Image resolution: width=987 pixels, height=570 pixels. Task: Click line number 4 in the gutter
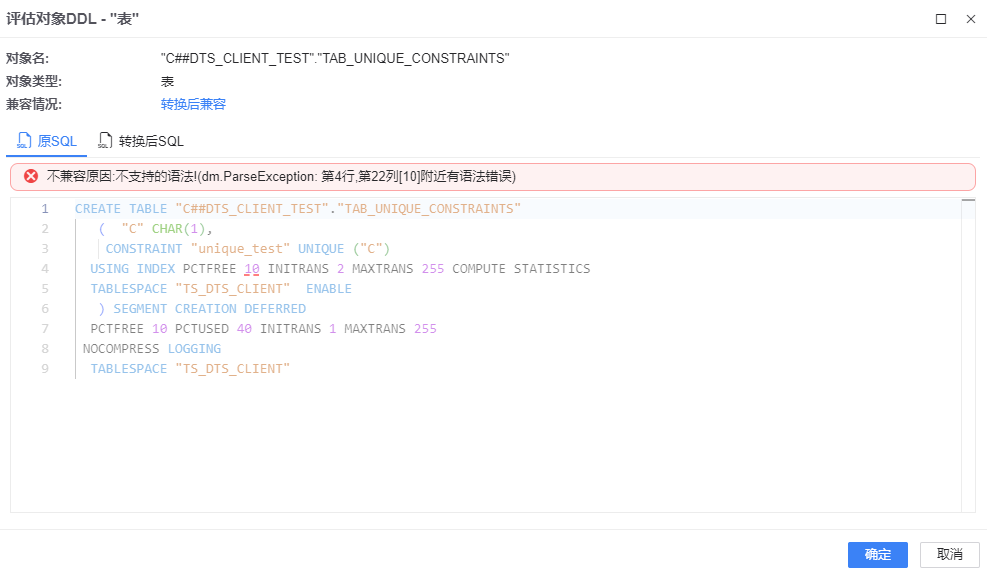(45, 269)
